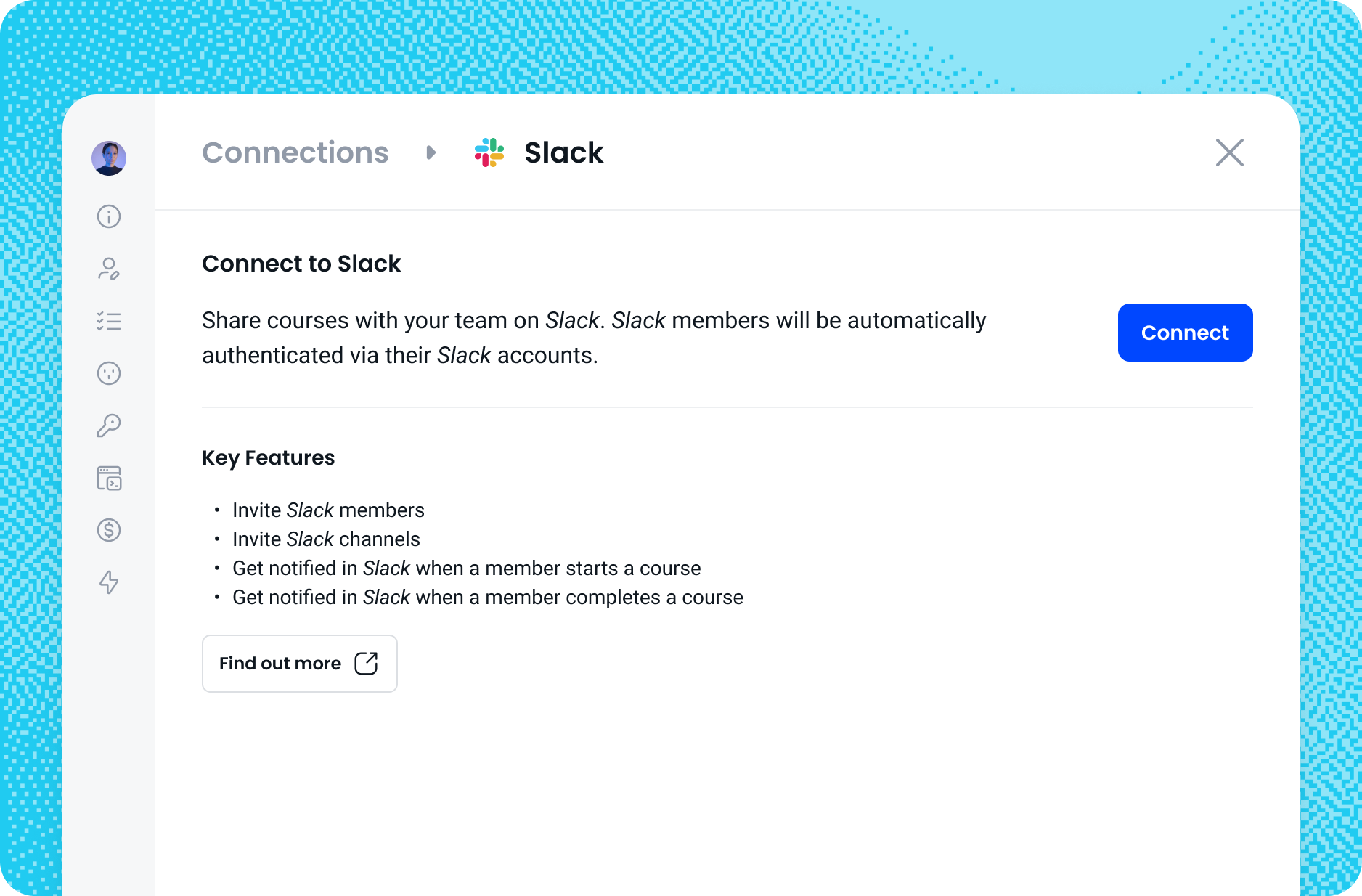Screen dimensions: 1362x896
Task: Open the dollar sign billing icon
Action: [x=109, y=530]
